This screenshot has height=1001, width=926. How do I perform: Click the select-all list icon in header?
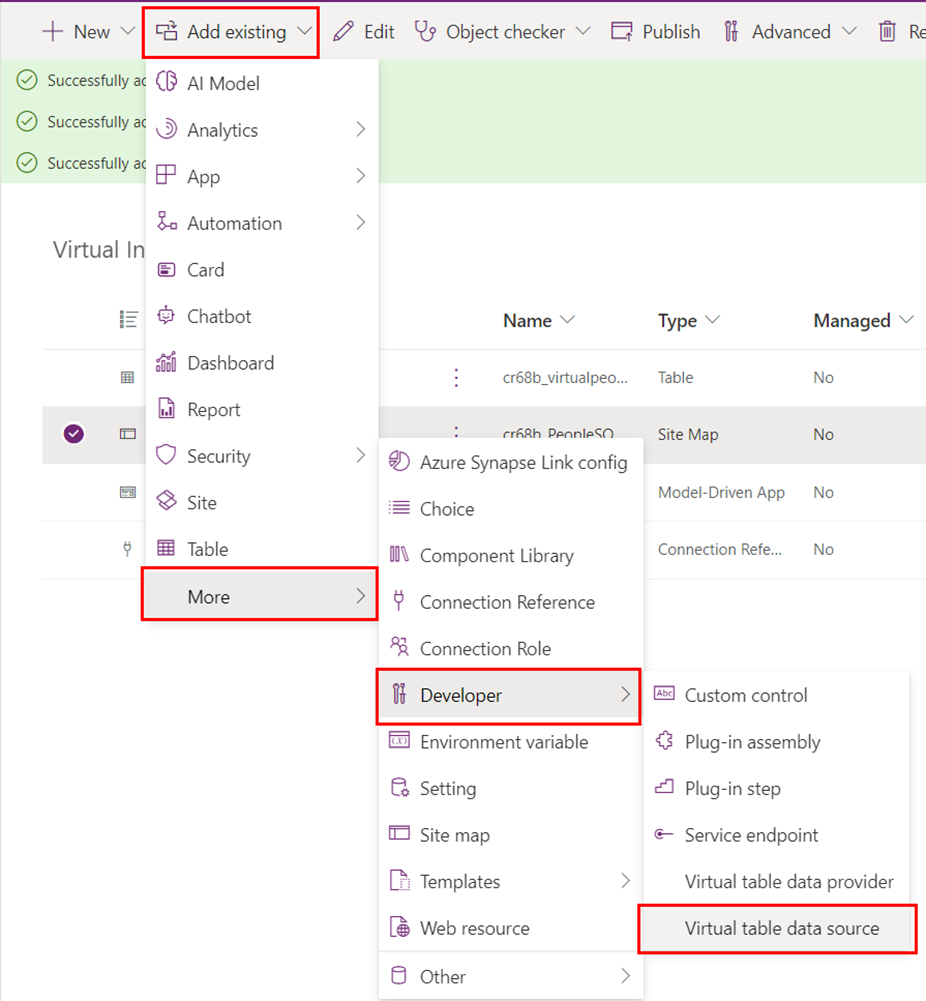128,320
